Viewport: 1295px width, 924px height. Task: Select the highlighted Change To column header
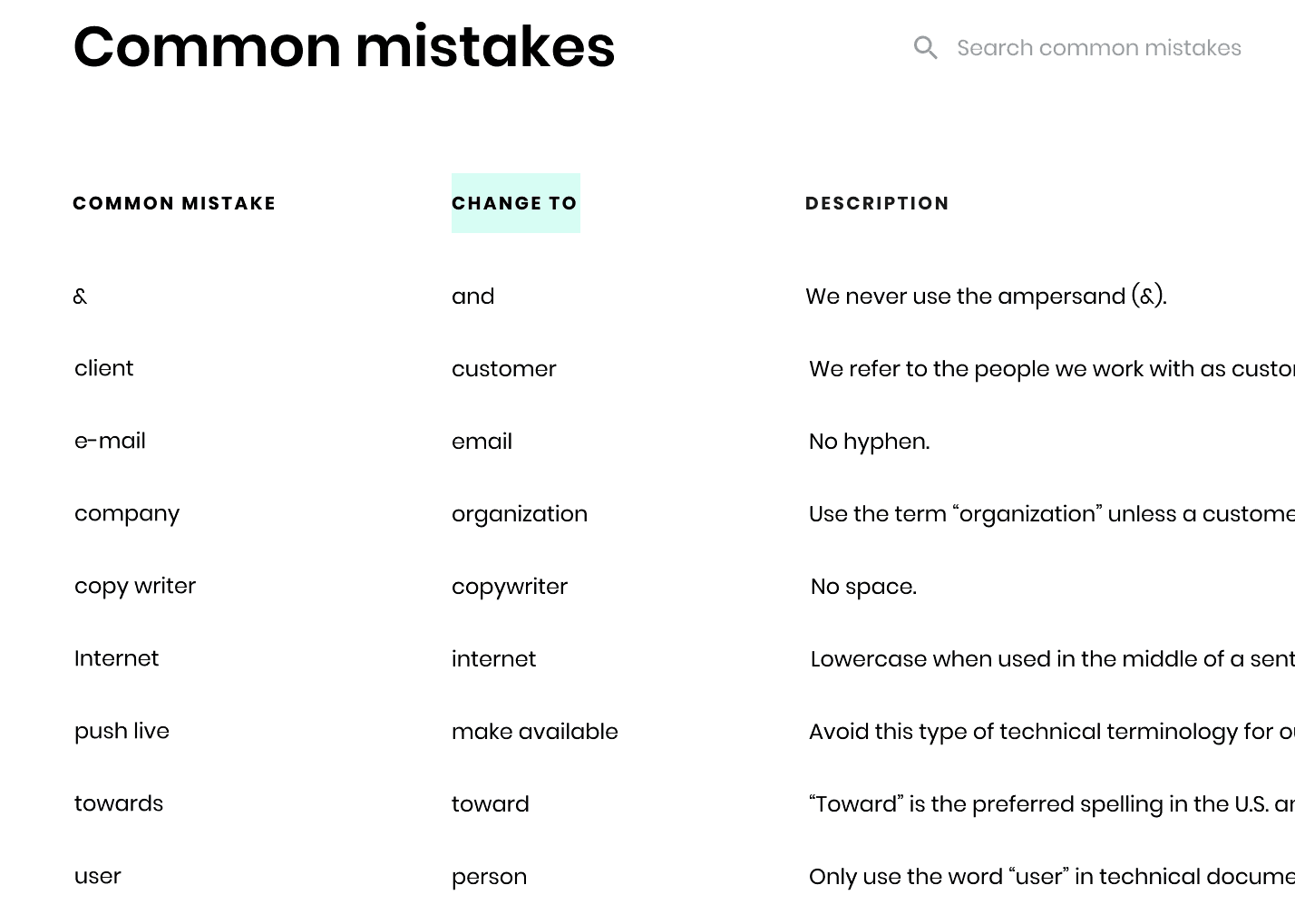pos(515,203)
